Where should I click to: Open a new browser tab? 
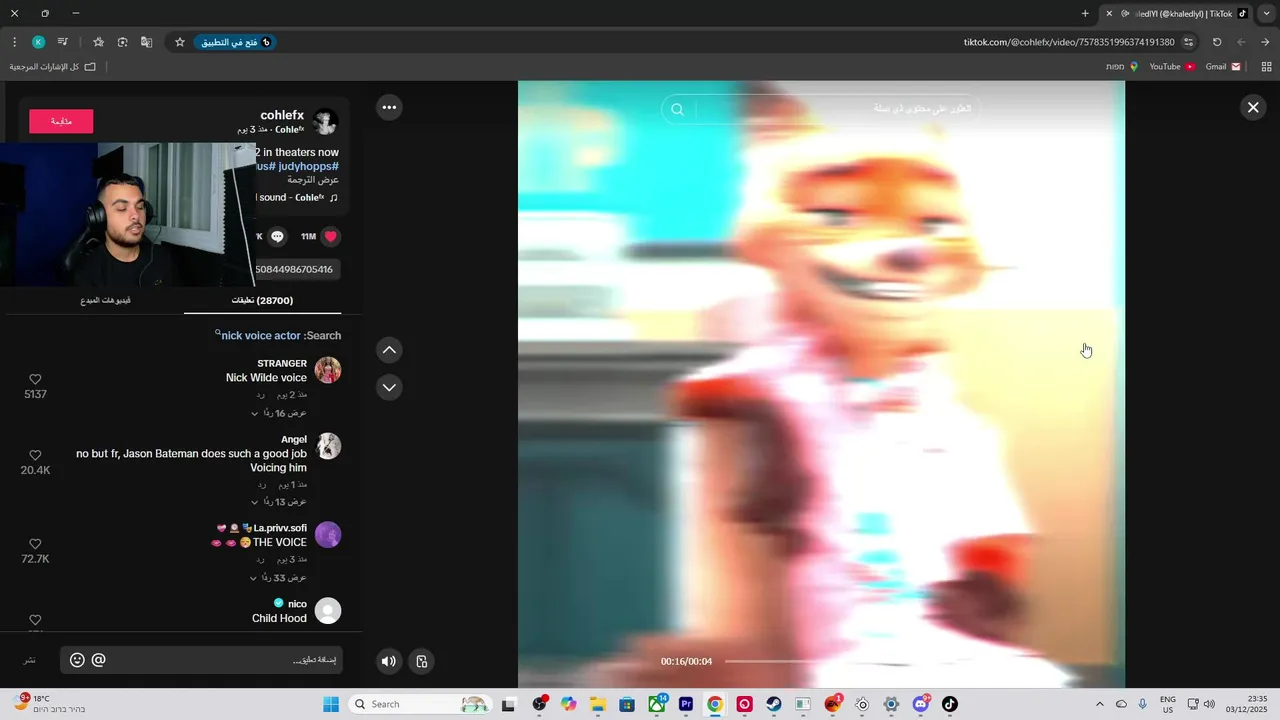1085,13
